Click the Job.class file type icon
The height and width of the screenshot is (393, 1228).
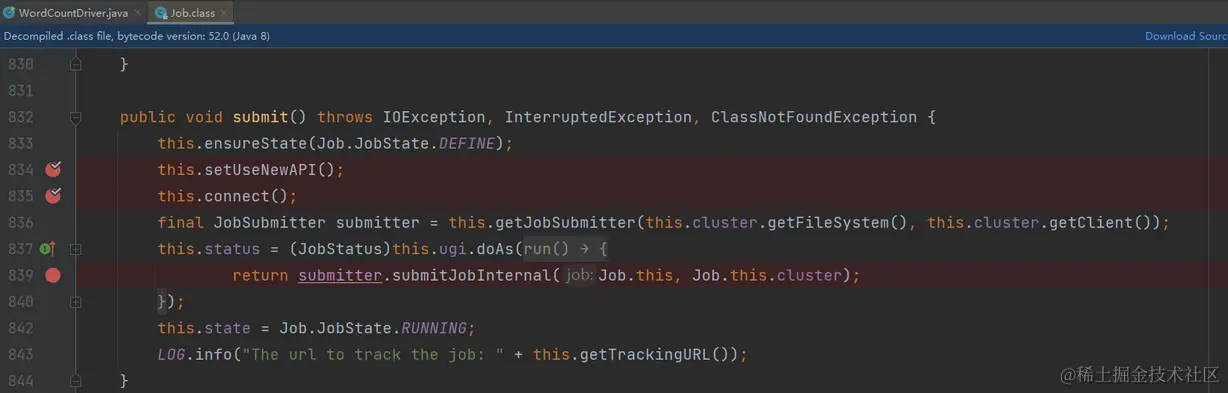(160, 13)
